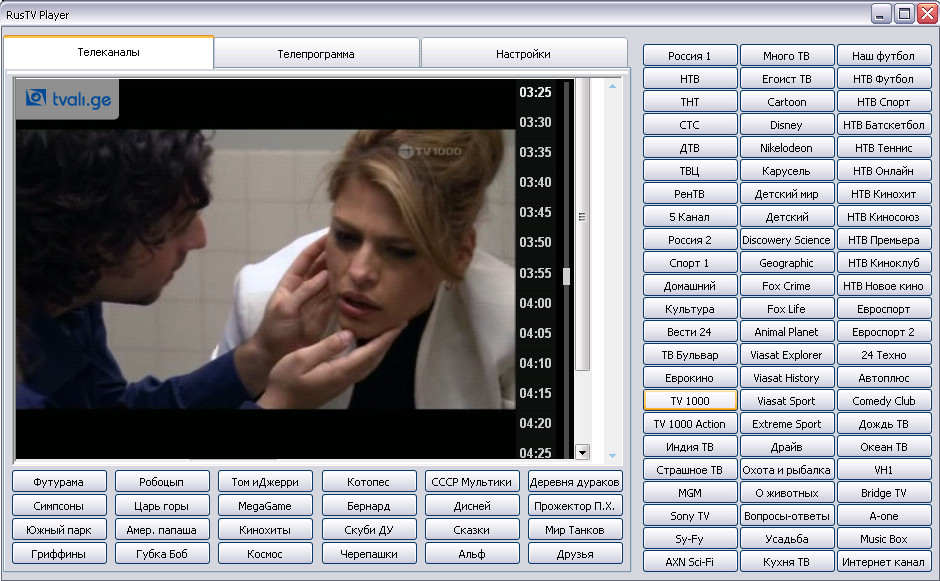Click the tvali.ge logo in the video

67,99
